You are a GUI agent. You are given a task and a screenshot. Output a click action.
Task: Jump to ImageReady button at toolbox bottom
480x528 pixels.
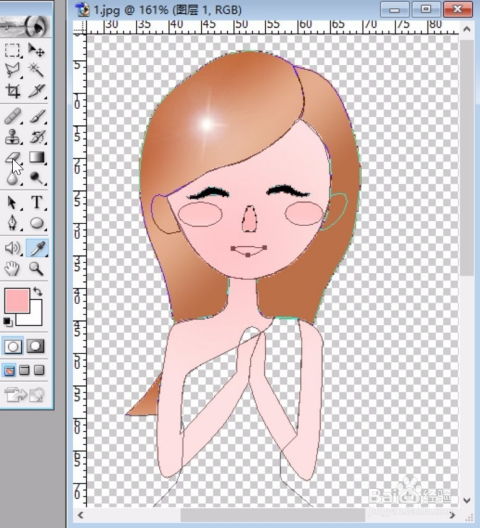point(24,395)
